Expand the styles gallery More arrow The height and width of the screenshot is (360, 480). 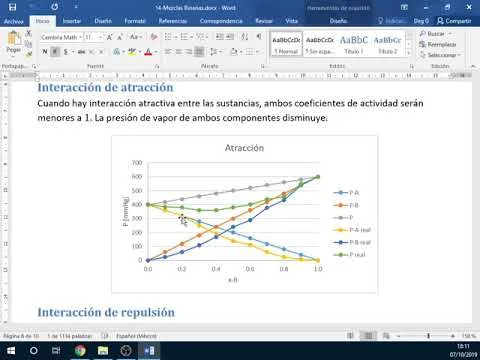409,53
